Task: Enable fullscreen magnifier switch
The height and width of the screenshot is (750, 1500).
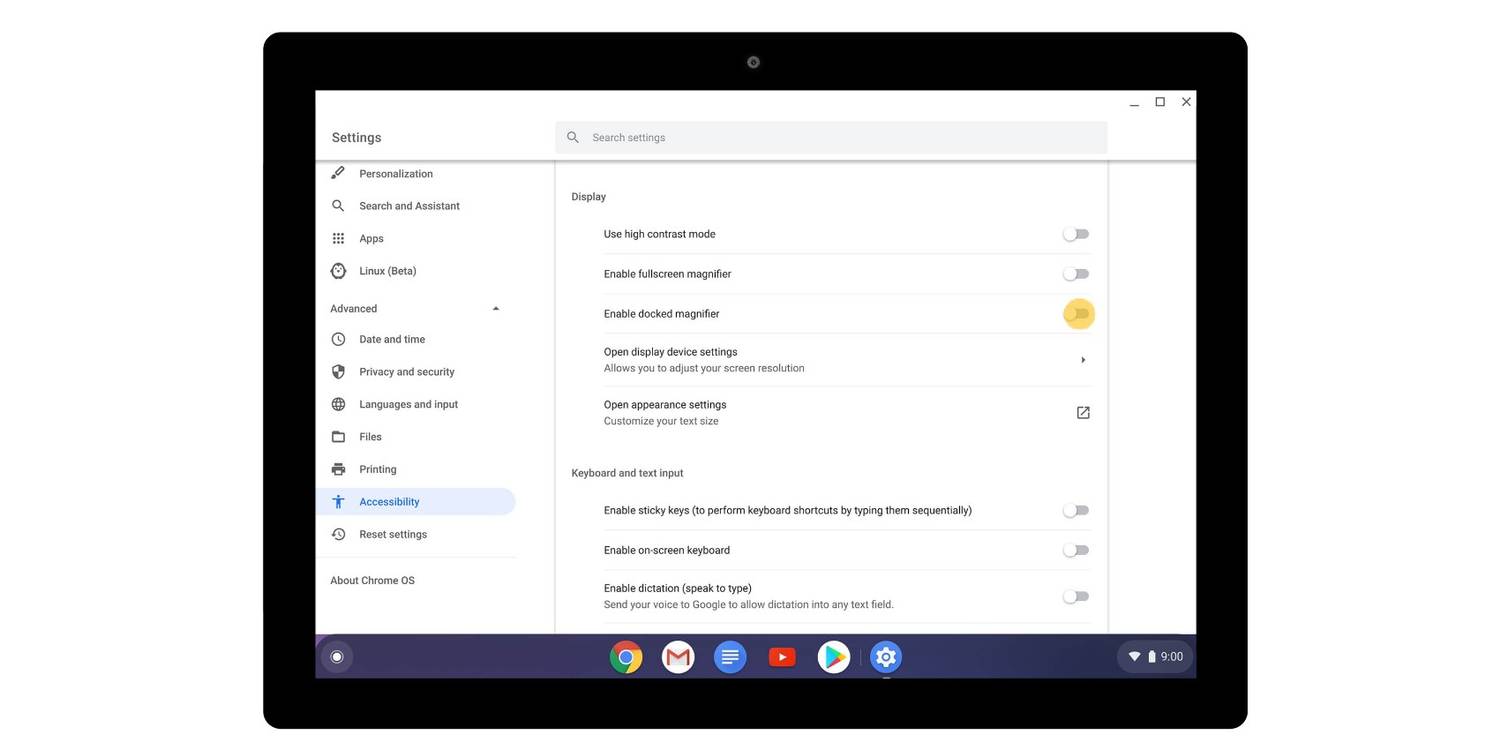Action: (1076, 274)
